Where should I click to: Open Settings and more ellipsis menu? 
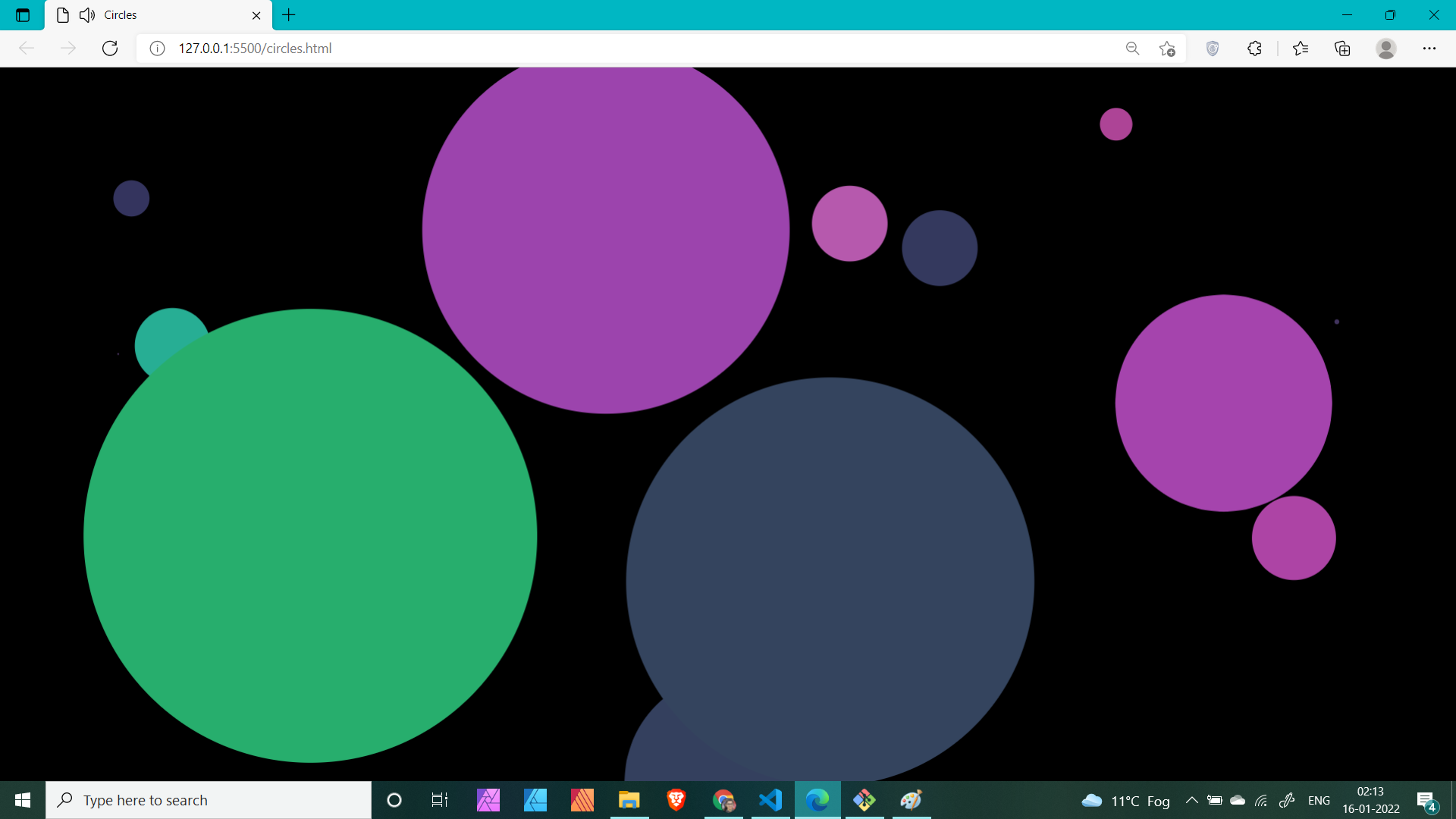pyautogui.click(x=1429, y=49)
